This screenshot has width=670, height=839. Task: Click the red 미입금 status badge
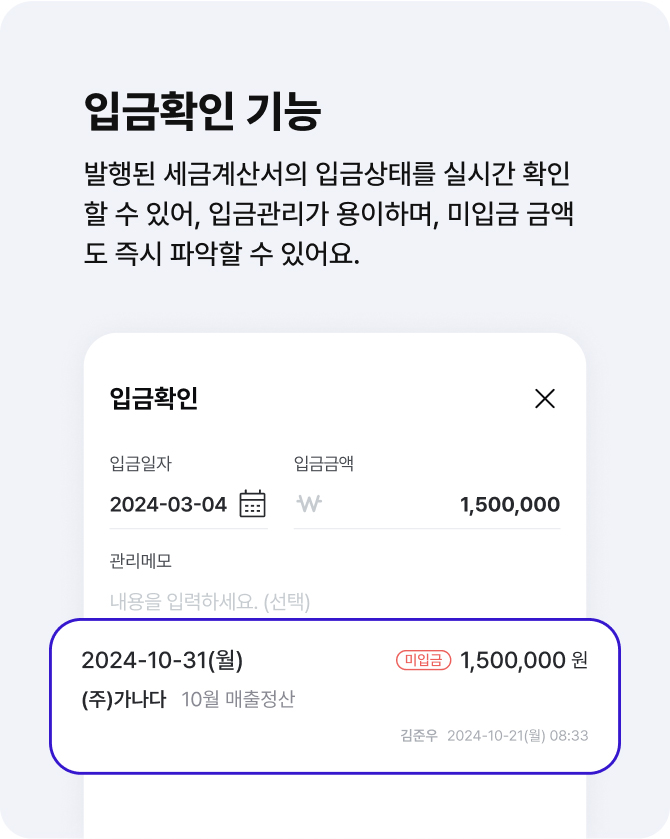pyautogui.click(x=423, y=660)
